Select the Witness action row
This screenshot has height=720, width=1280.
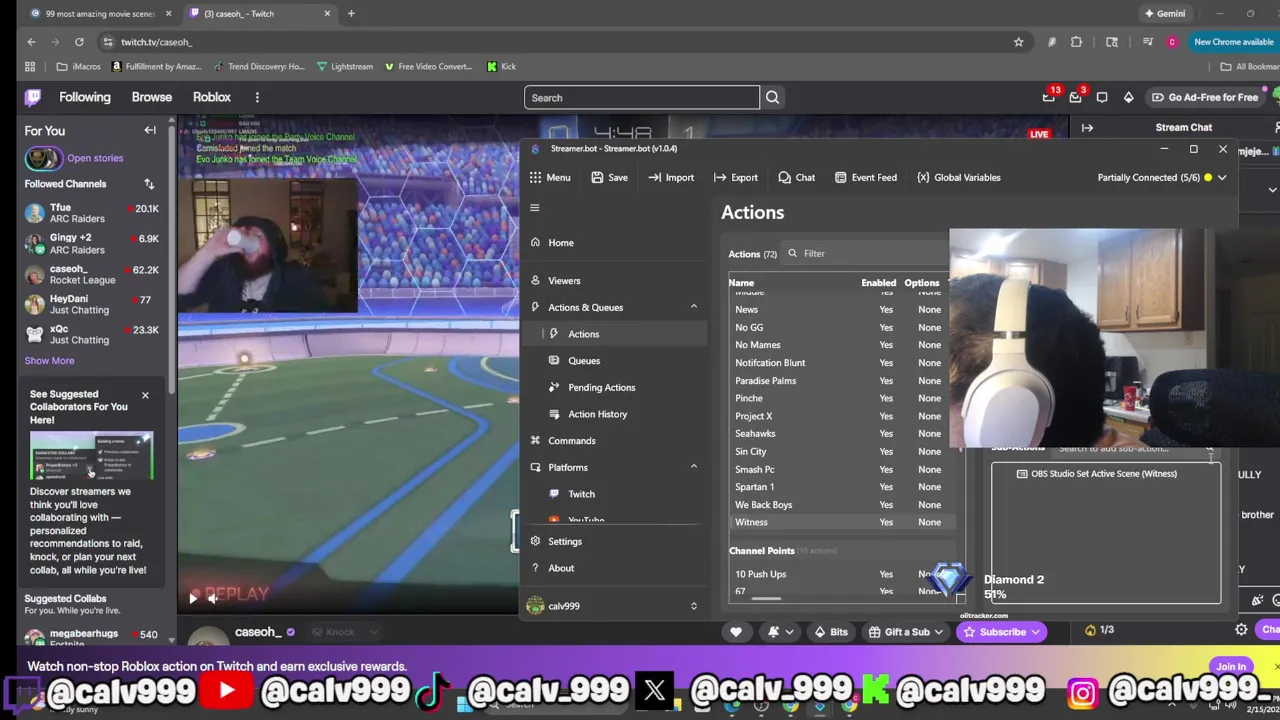click(x=840, y=522)
